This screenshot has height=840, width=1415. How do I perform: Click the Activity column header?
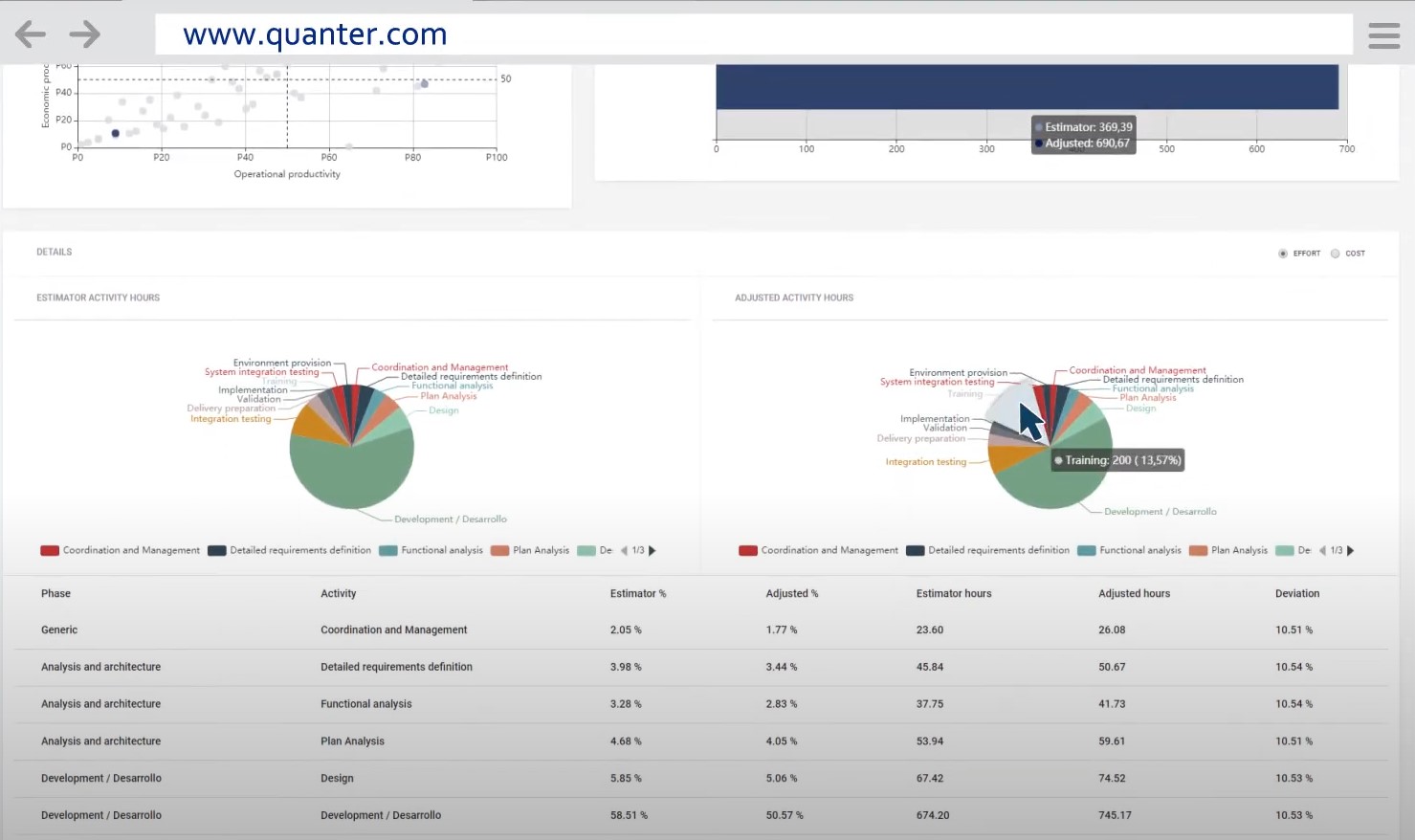click(x=338, y=594)
